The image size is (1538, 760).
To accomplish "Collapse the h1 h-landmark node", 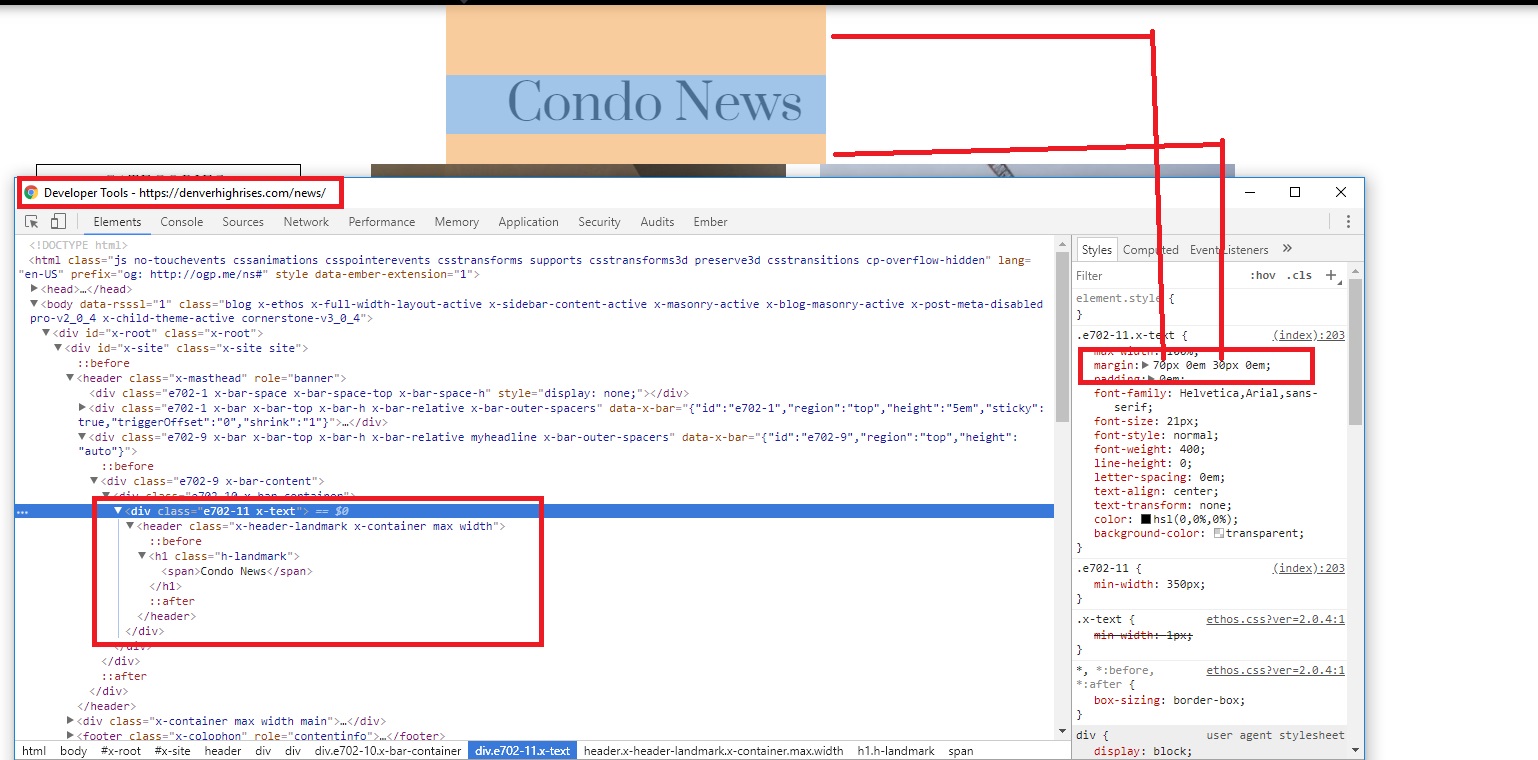I will 142,556.
